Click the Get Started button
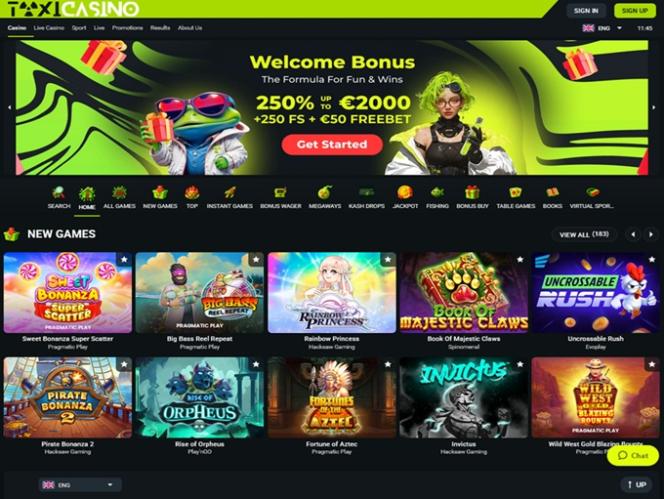This screenshot has width=664, height=499. click(x=332, y=144)
